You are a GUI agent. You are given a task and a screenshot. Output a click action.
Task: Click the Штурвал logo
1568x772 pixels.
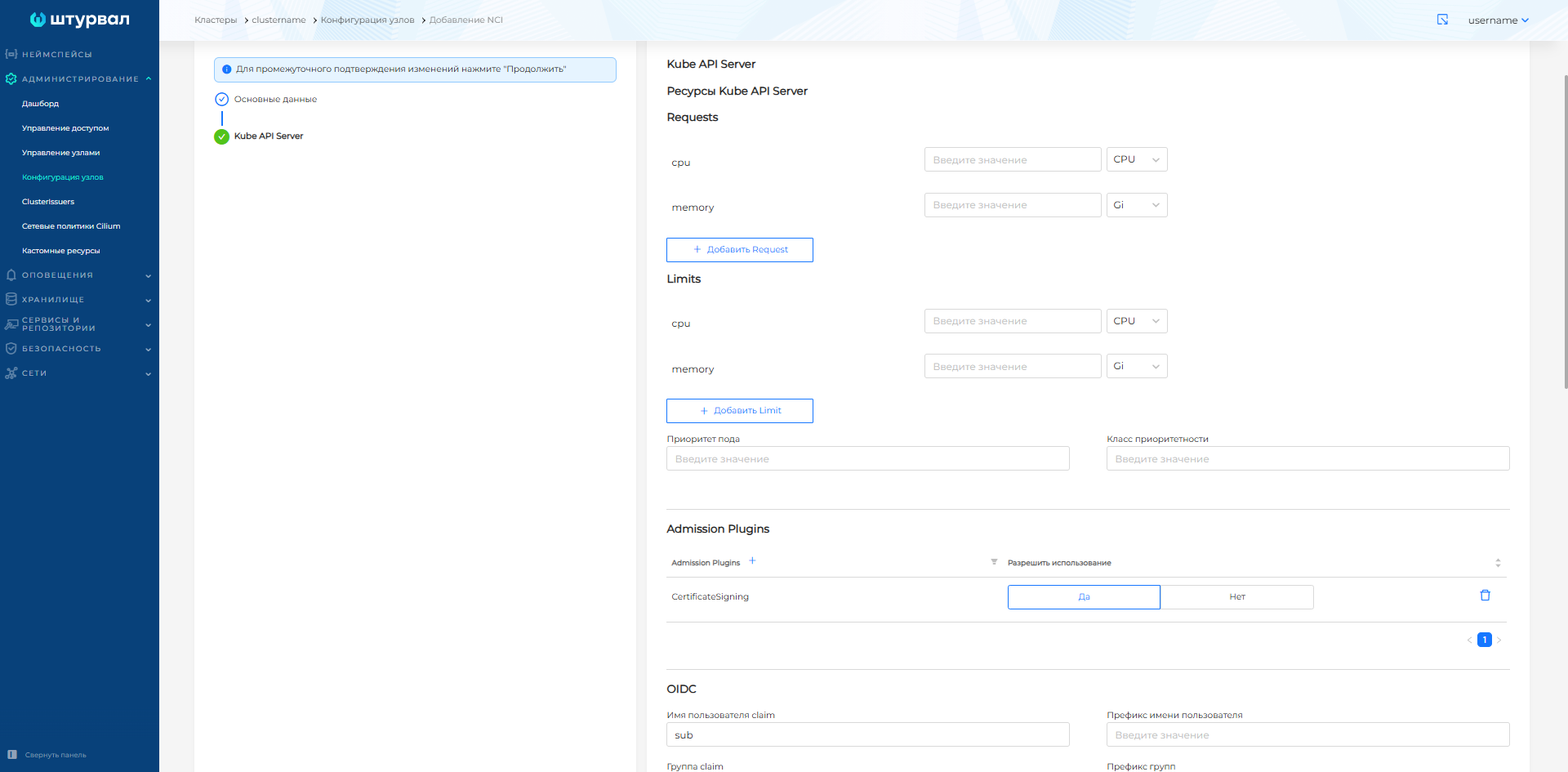click(x=79, y=20)
